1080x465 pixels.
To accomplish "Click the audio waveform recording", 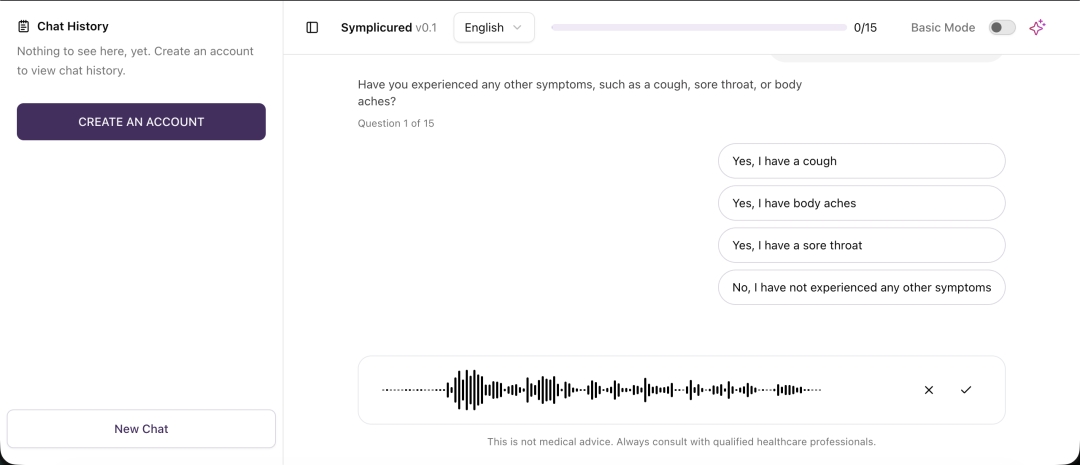I will (601, 390).
